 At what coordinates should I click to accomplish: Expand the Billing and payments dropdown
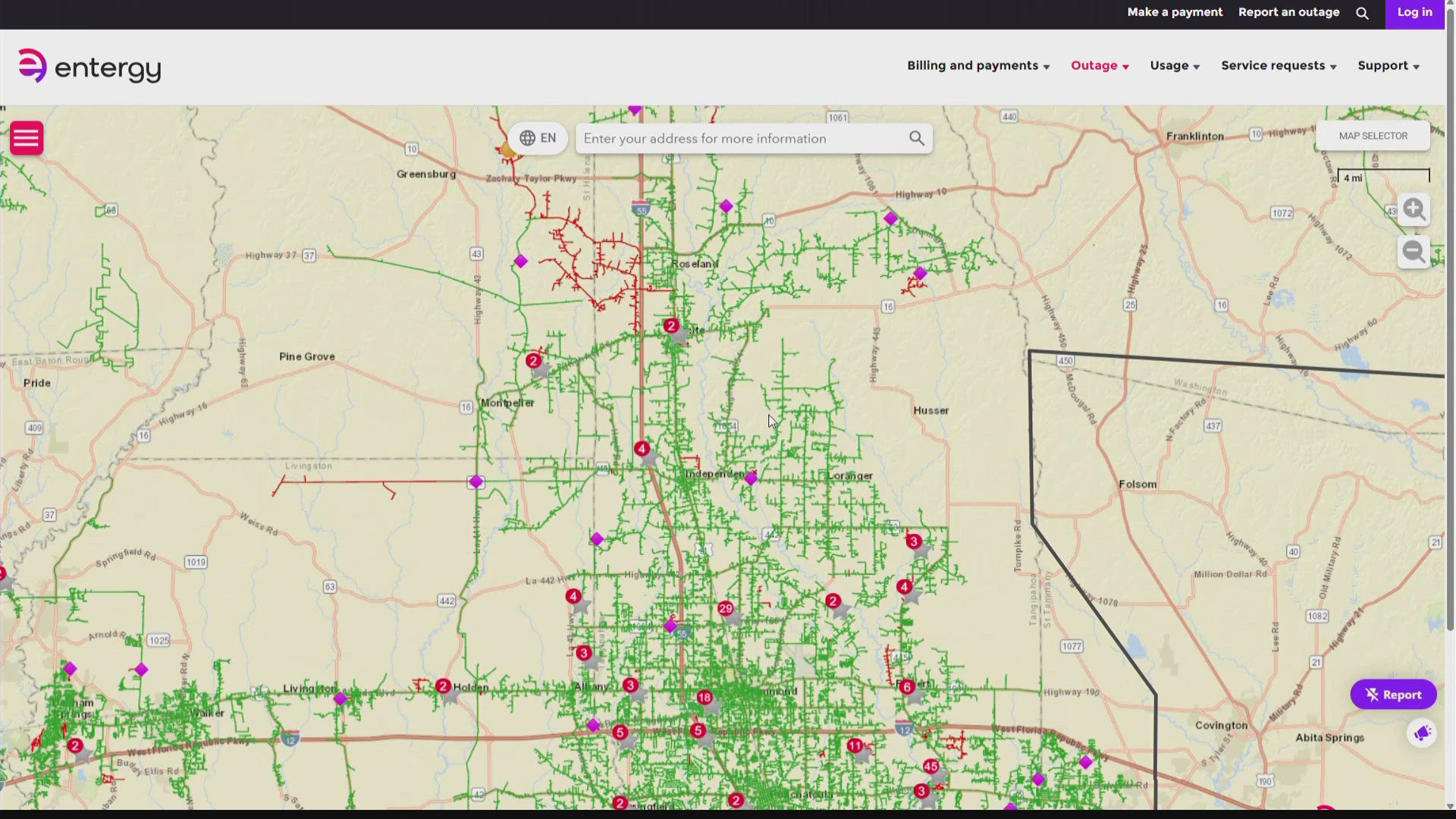[978, 66]
